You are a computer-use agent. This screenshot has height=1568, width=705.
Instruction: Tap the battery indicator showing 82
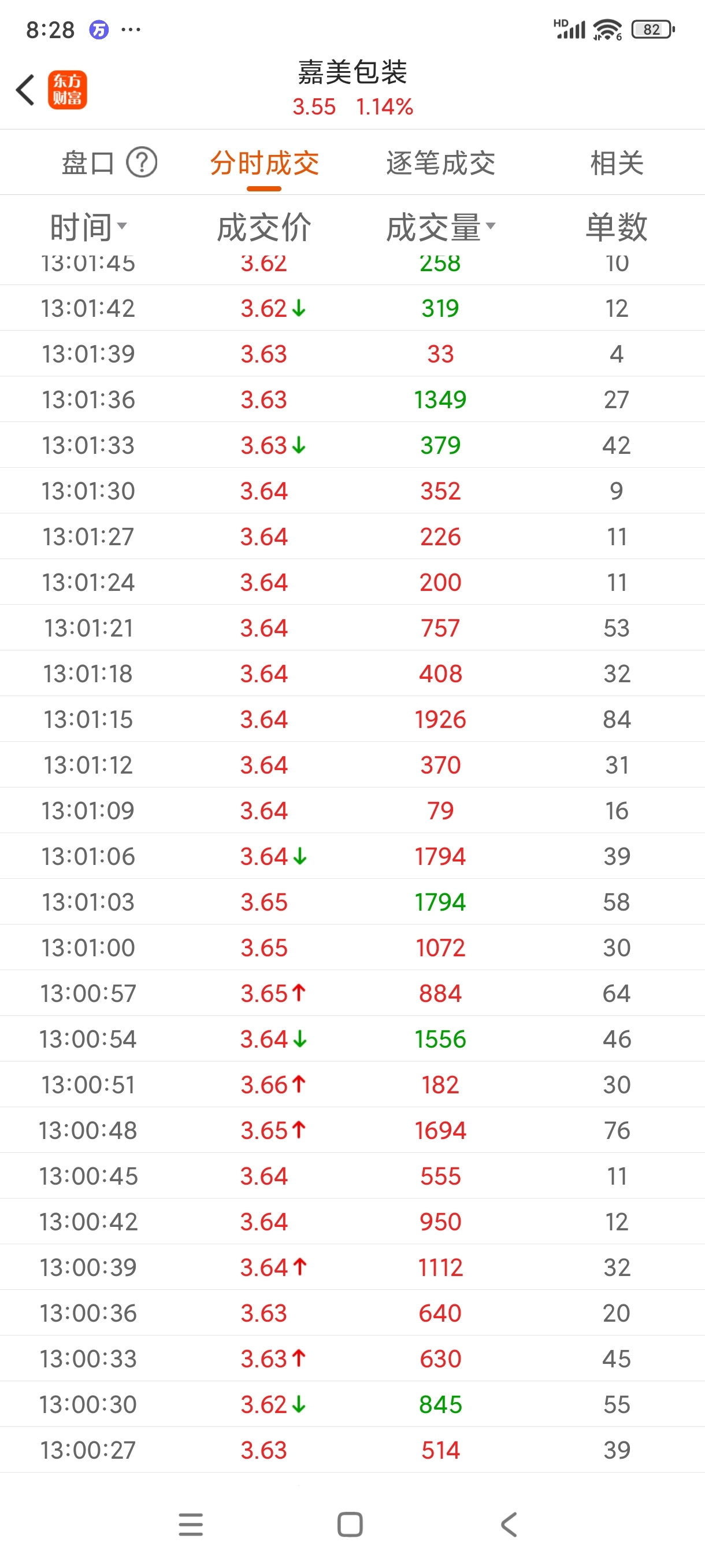pos(654,29)
